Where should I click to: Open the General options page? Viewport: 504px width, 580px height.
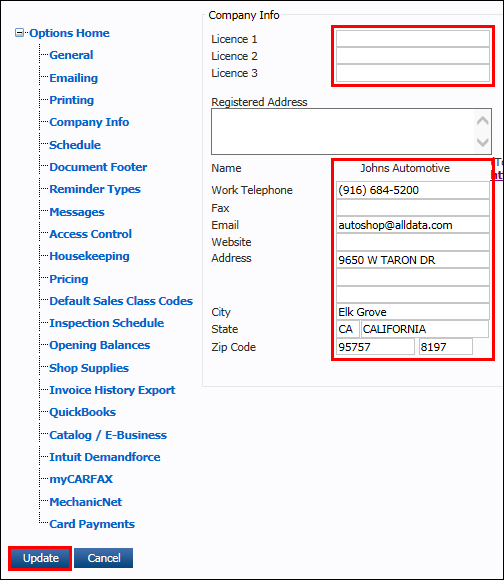(x=71, y=55)
